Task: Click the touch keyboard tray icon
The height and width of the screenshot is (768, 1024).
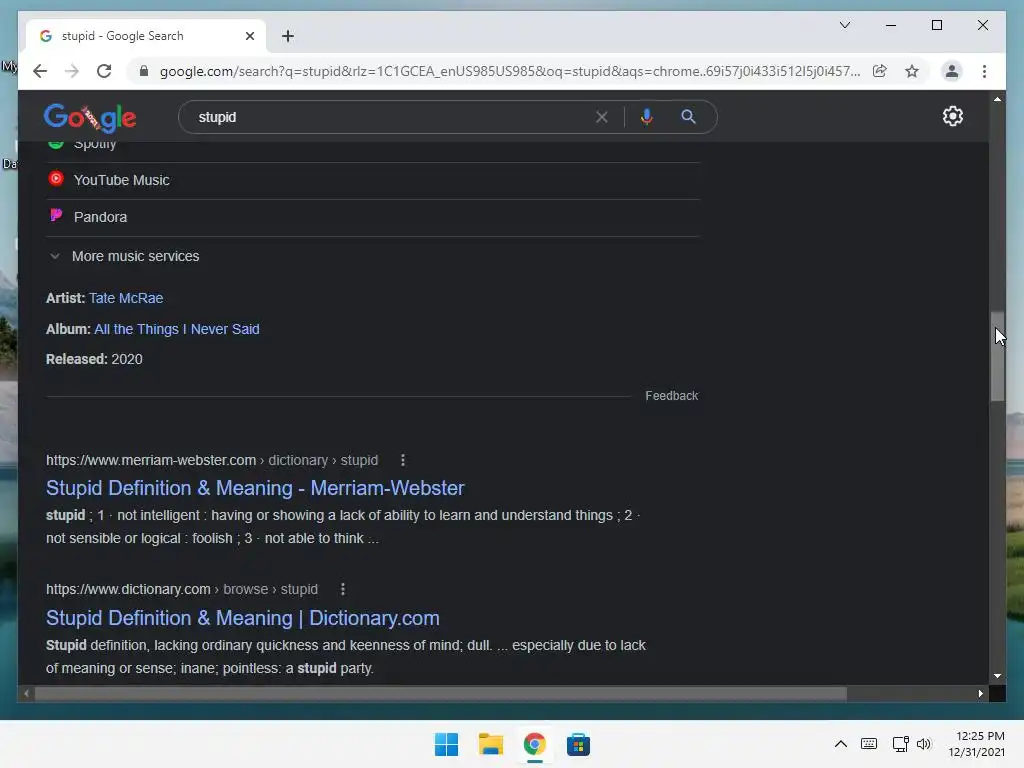Action: [869, 744]
